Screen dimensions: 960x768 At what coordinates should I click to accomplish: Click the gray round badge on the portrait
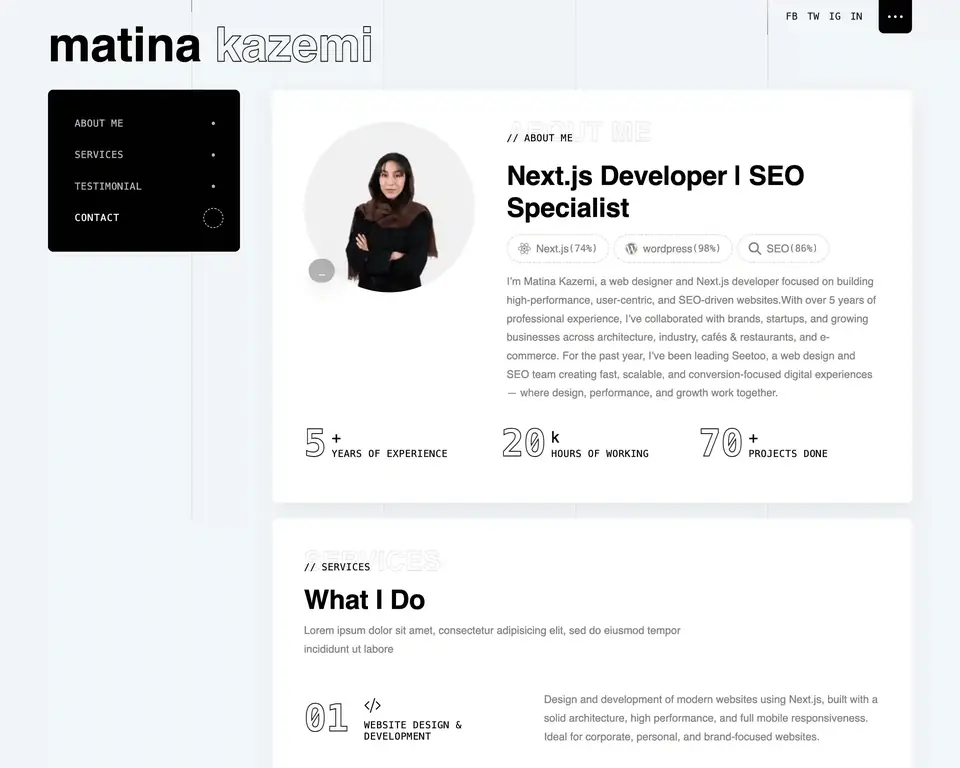tap(321, 271)
